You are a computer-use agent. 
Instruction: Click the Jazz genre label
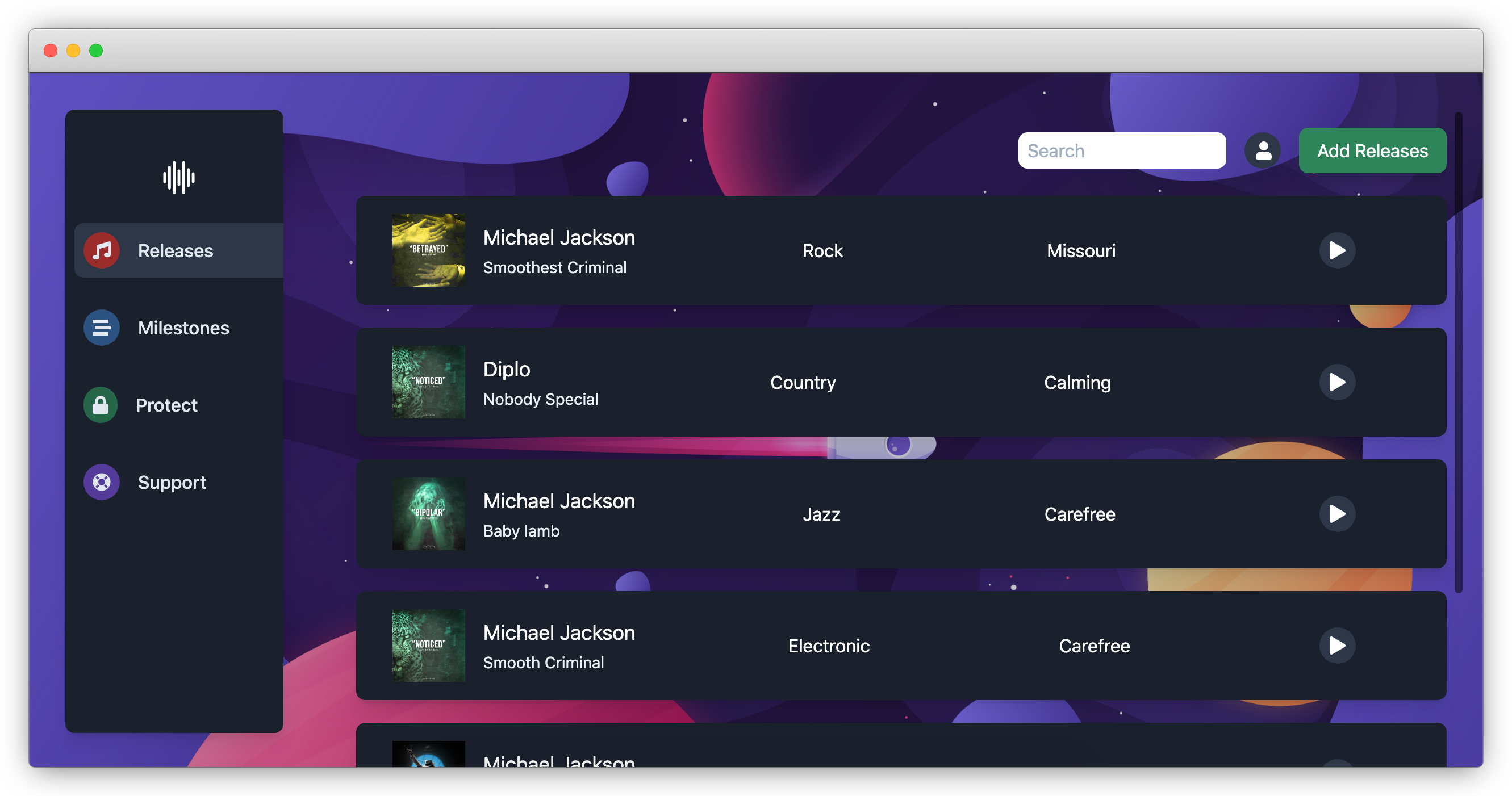[821, 514]
